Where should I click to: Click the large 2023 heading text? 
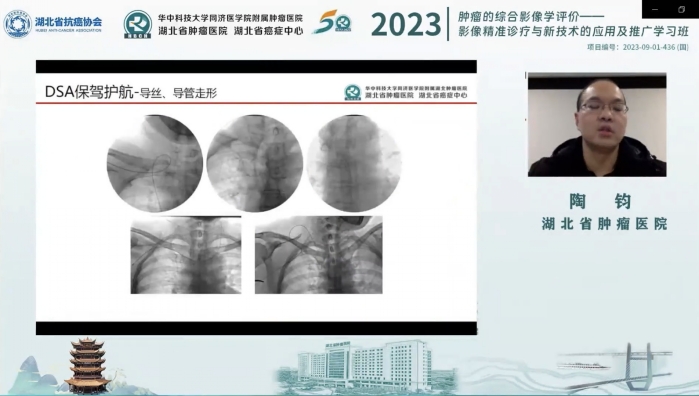406,24
